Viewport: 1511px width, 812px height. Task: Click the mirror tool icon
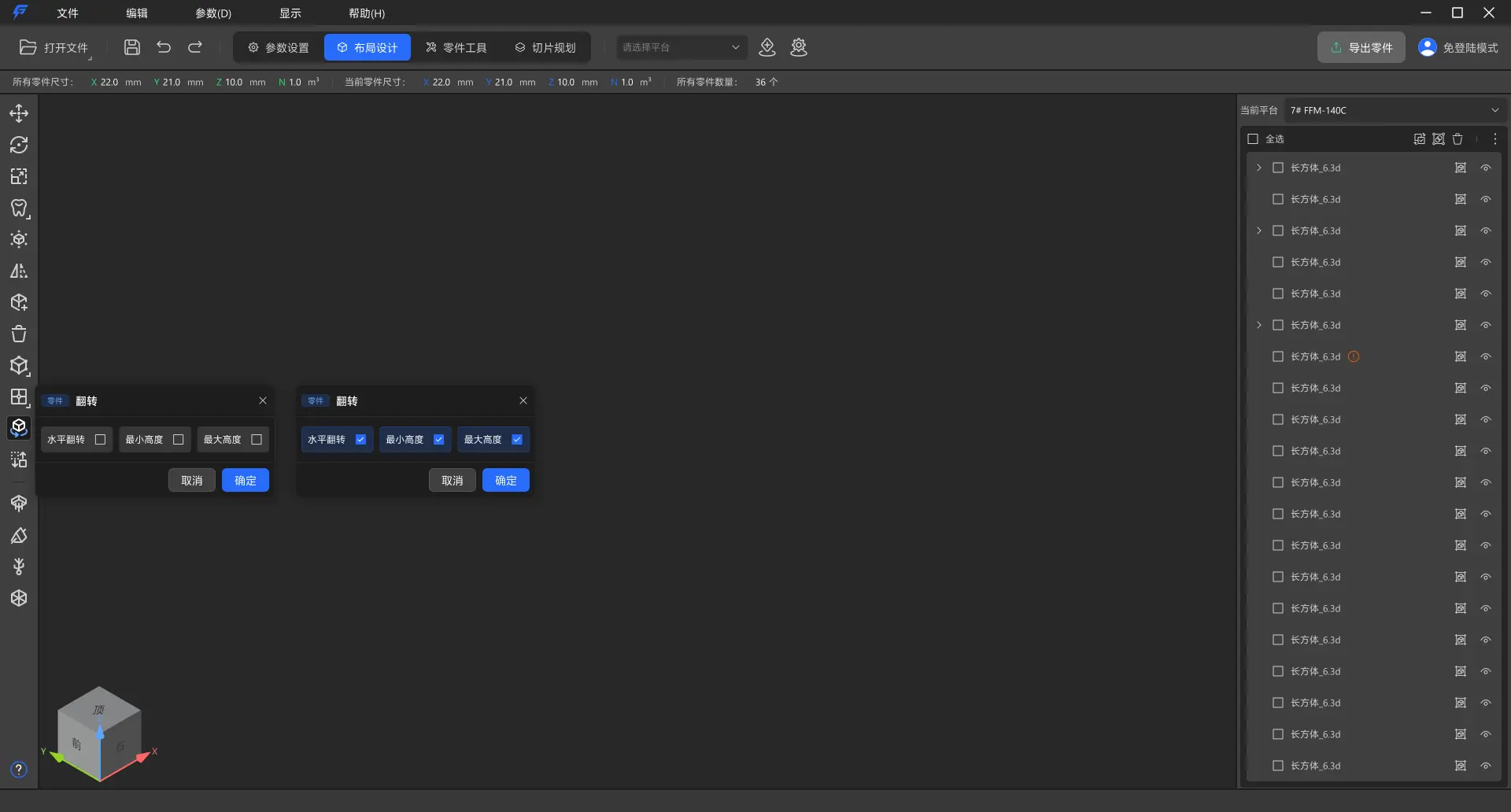19,271
